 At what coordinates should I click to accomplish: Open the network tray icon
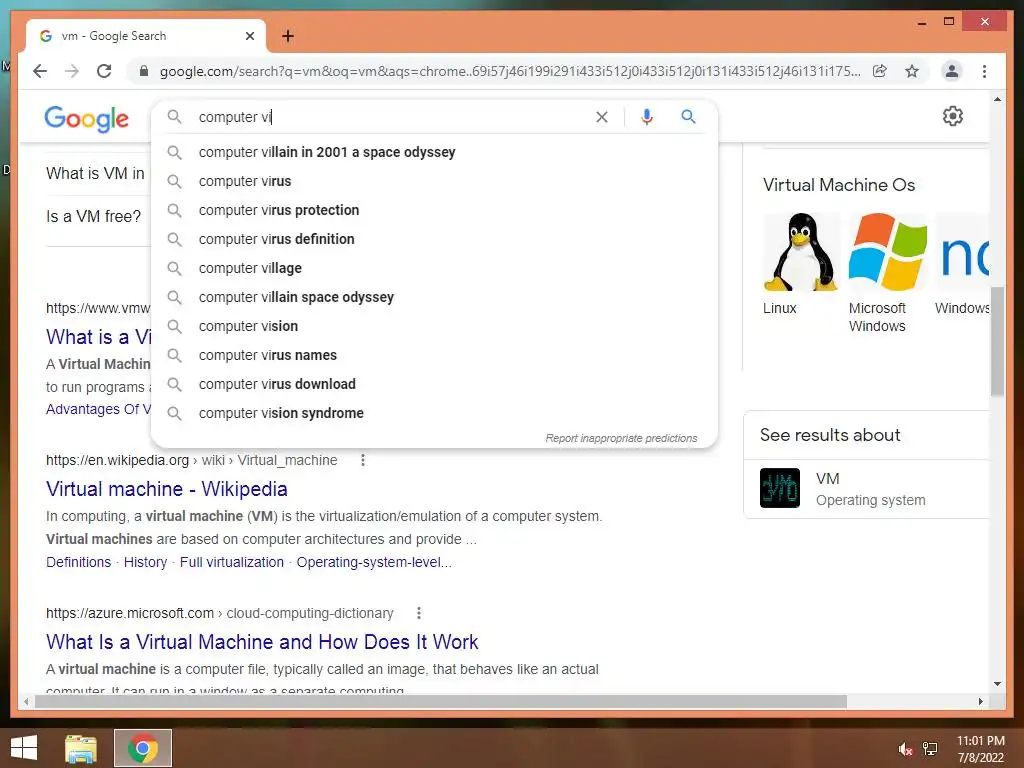(930, 749)
